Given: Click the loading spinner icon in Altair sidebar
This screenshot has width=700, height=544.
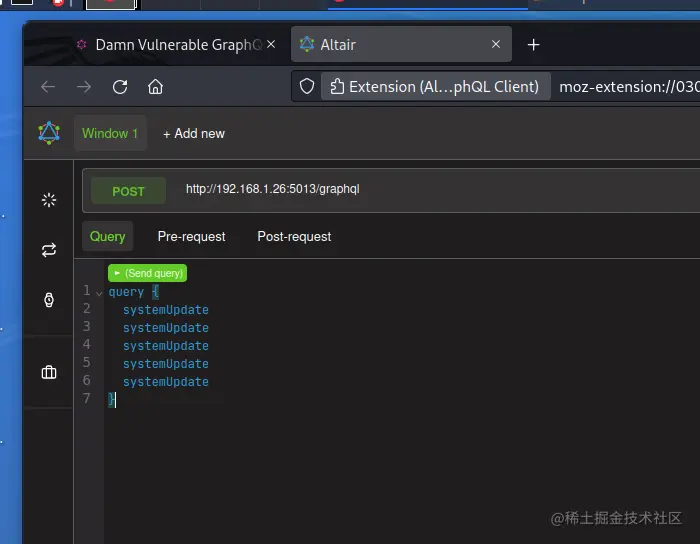Looking at the screenshot, I should (49, 200).
